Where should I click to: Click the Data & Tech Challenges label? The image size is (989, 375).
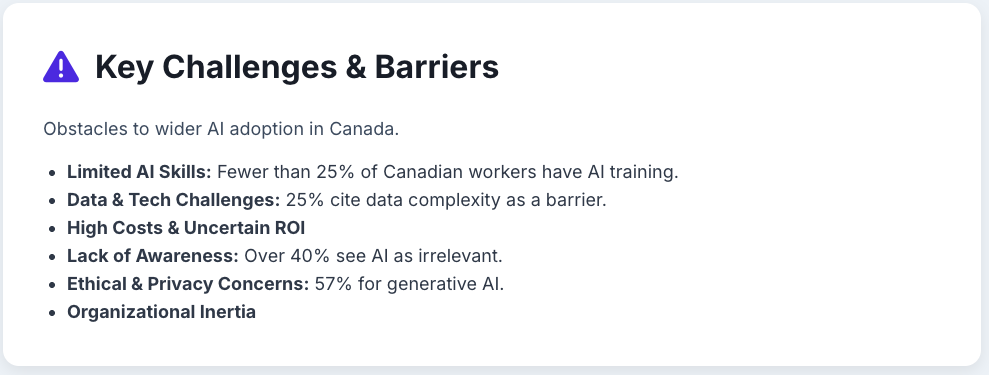coord(173,200)
